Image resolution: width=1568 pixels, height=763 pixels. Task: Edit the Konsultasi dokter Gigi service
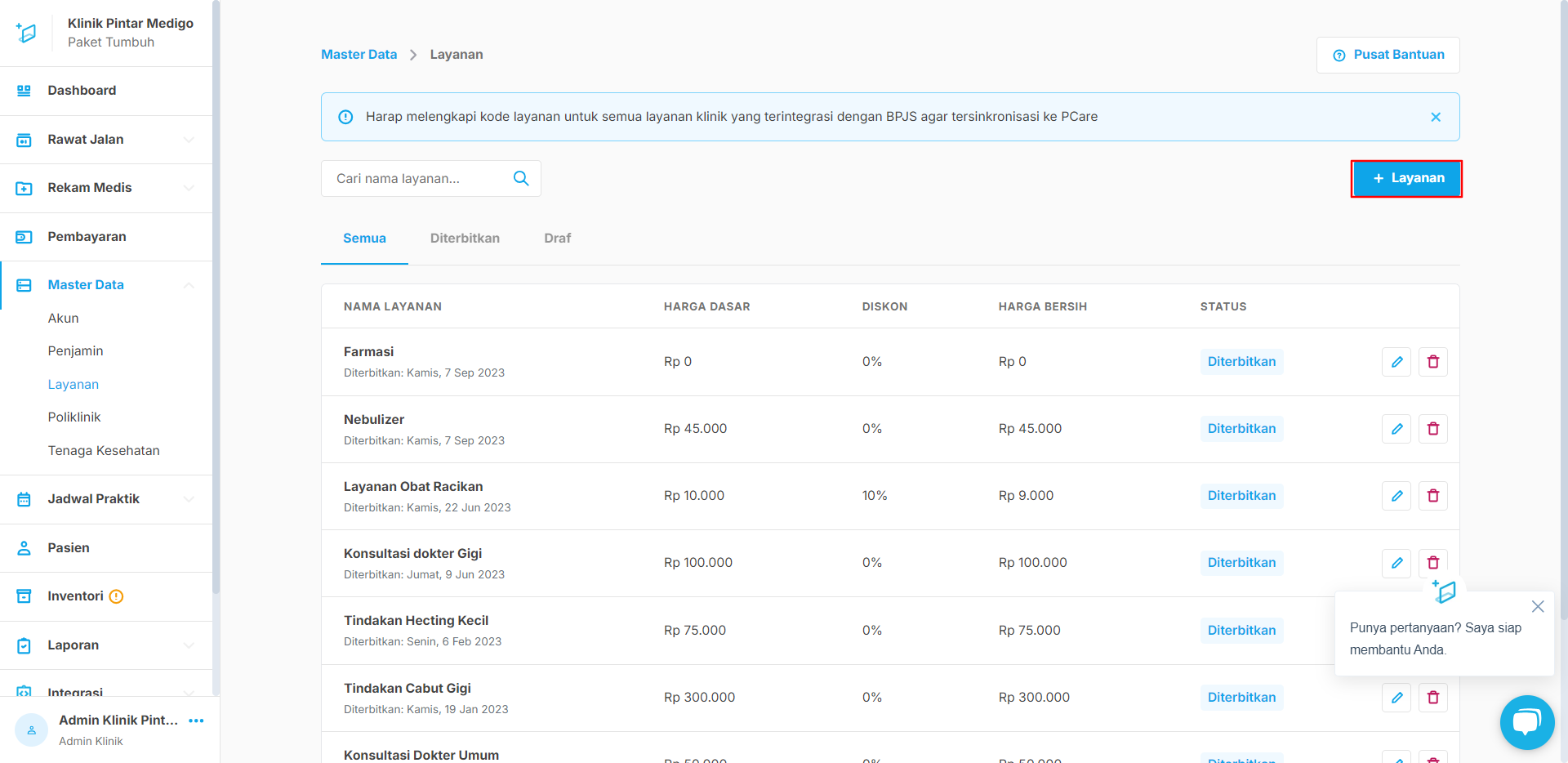click(x=1396, y=563)
